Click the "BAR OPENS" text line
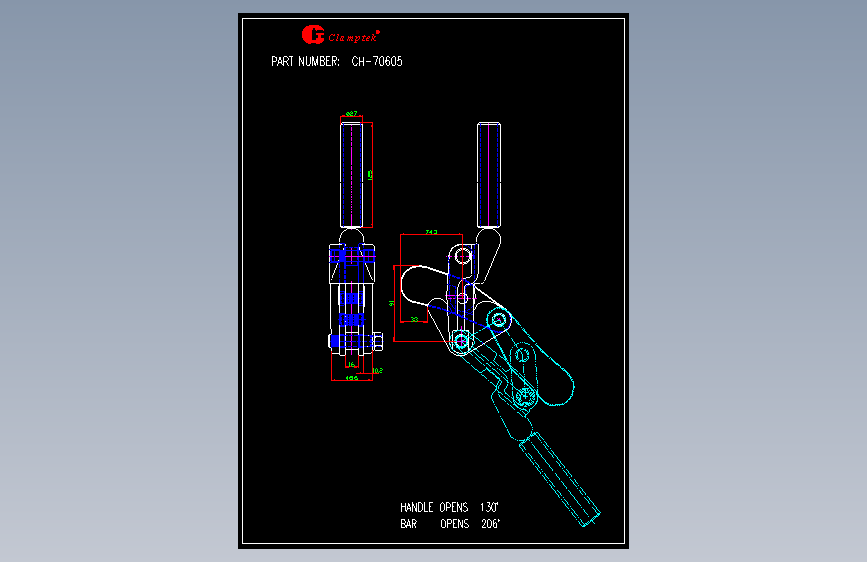867x562 pixels. tap(450, 524)
